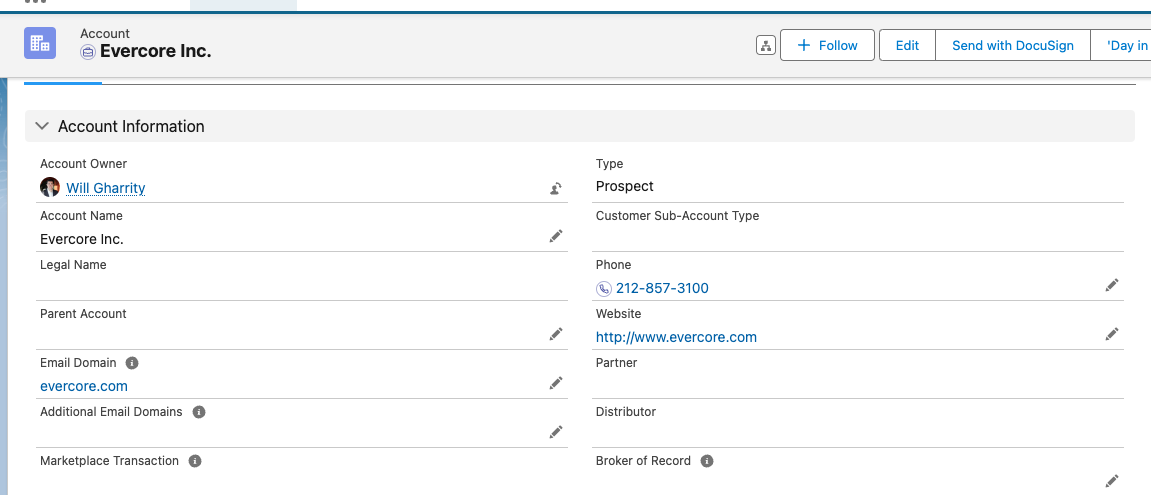Click the Account building icon in header

(x=40, y=43)
